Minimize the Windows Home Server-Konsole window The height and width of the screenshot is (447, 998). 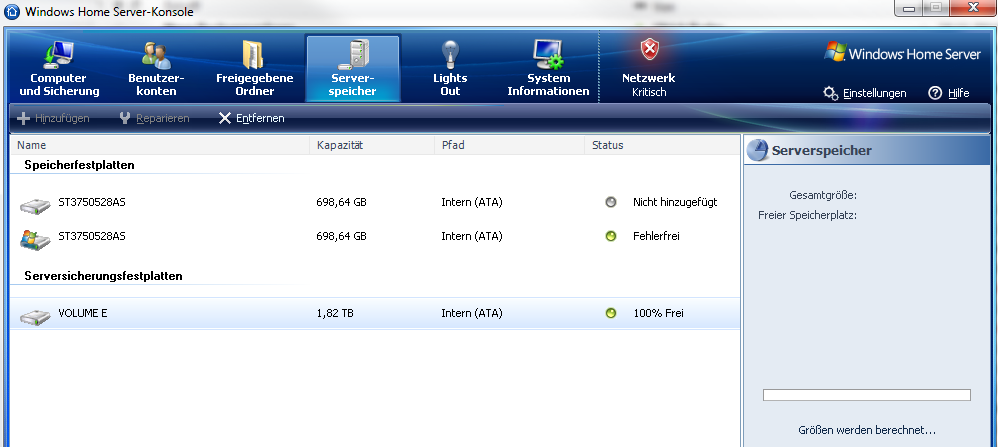[x=908, y=8]
